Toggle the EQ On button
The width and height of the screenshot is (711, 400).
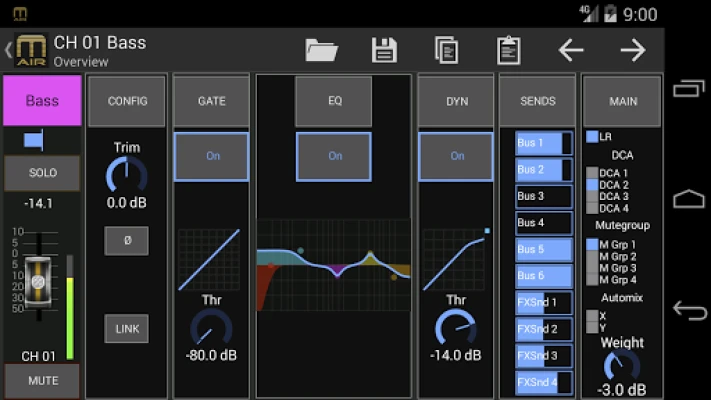coord(334,156)
